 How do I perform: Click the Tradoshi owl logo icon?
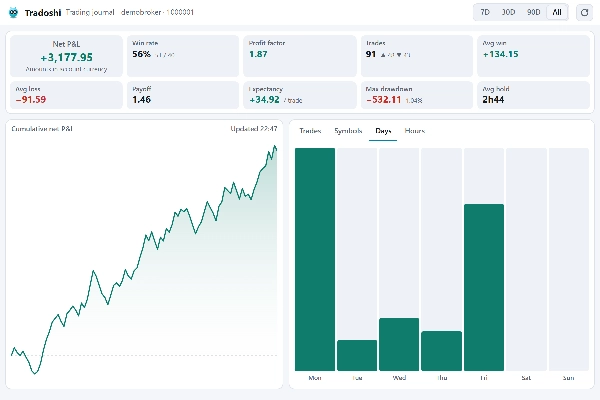[x=13, y=12]
